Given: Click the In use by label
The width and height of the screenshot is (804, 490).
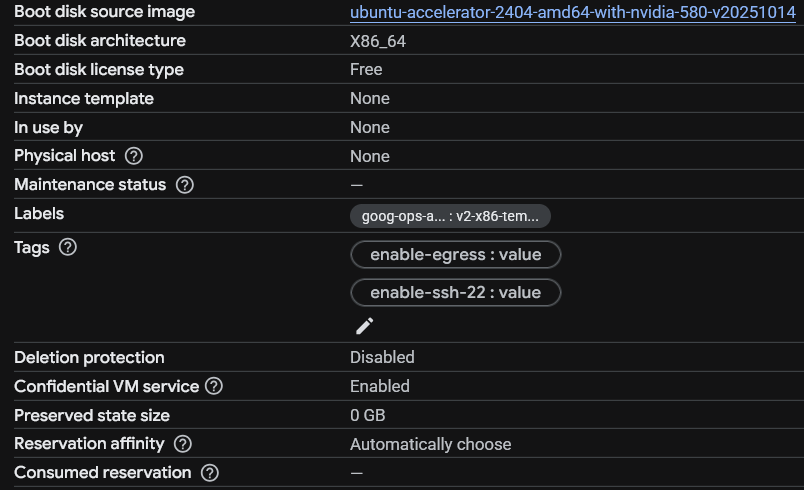Looking at the screenshot, I should [48, 127].
